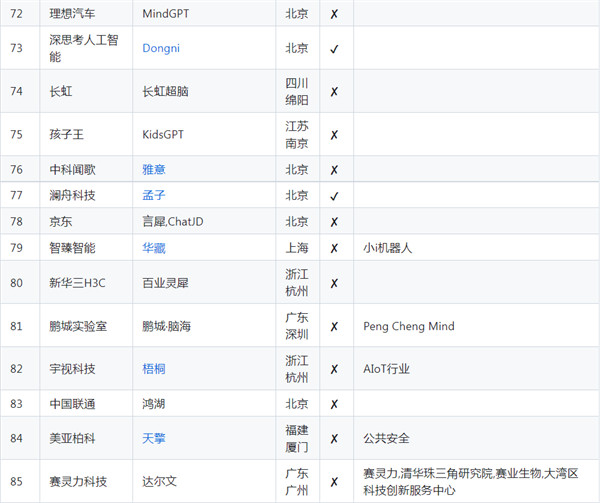Viewport: 600px width, 503px height.
Task: Click row number 76
Action: pos(16,169)
